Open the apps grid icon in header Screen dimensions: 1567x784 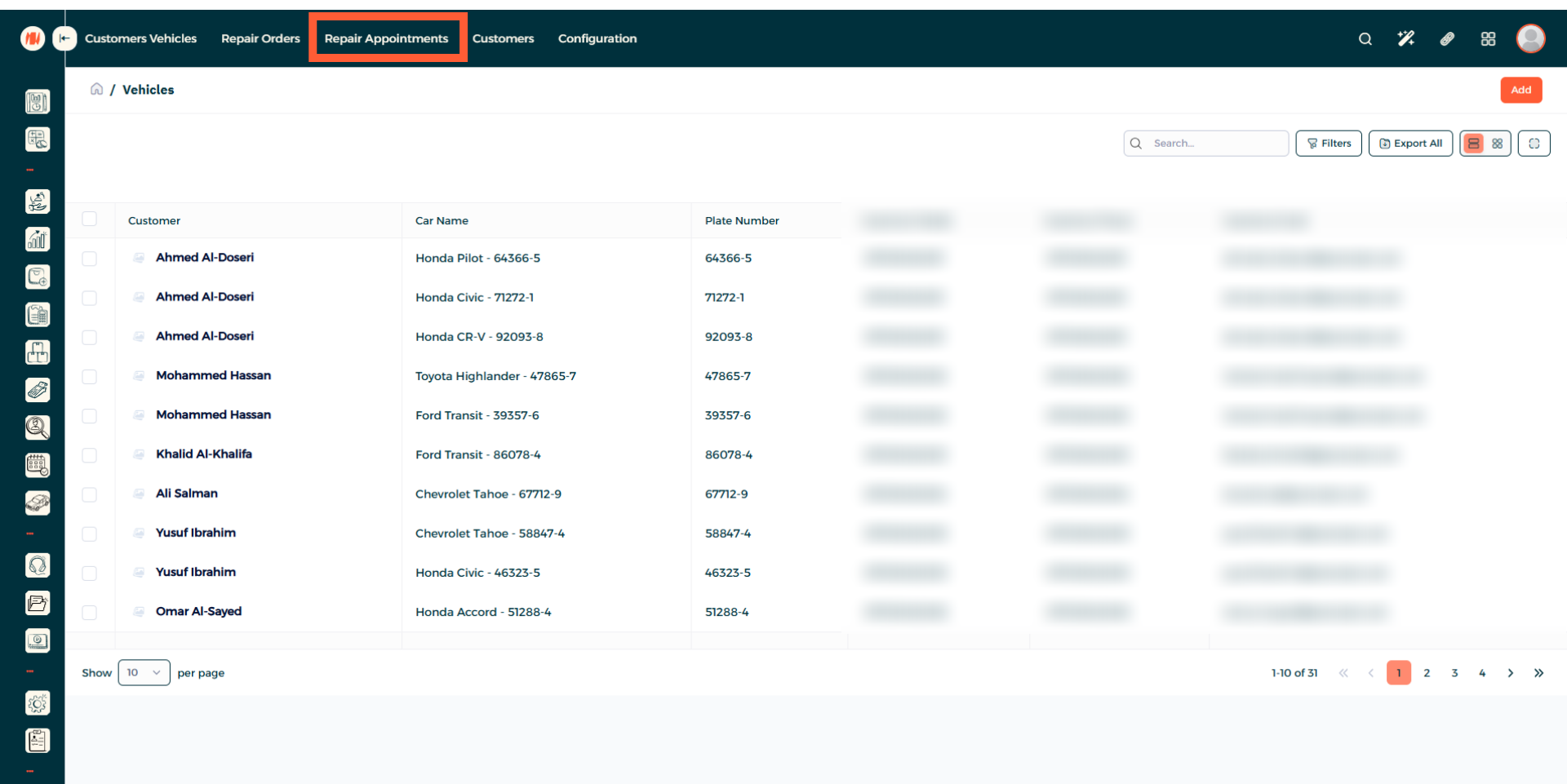coord(1488,39)
